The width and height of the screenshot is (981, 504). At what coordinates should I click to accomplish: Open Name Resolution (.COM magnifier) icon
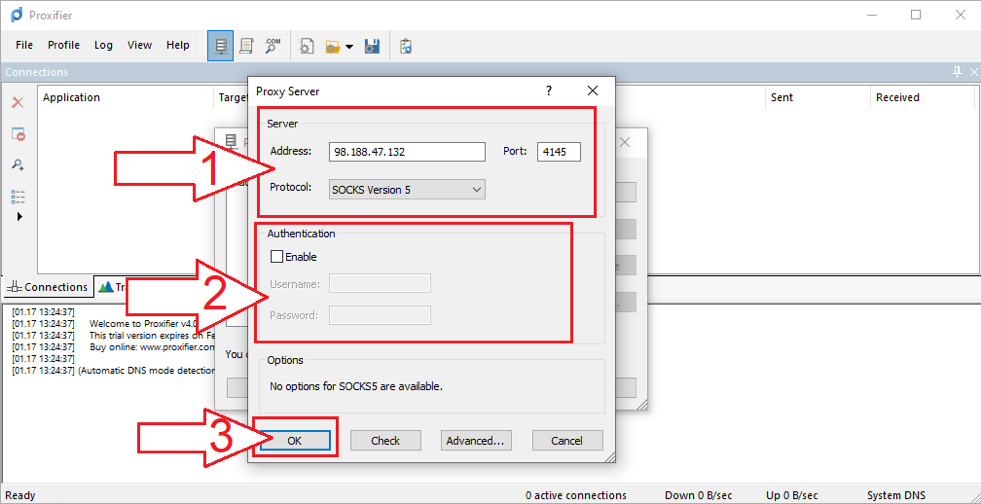pyautogui.click(x=272, y=46)
